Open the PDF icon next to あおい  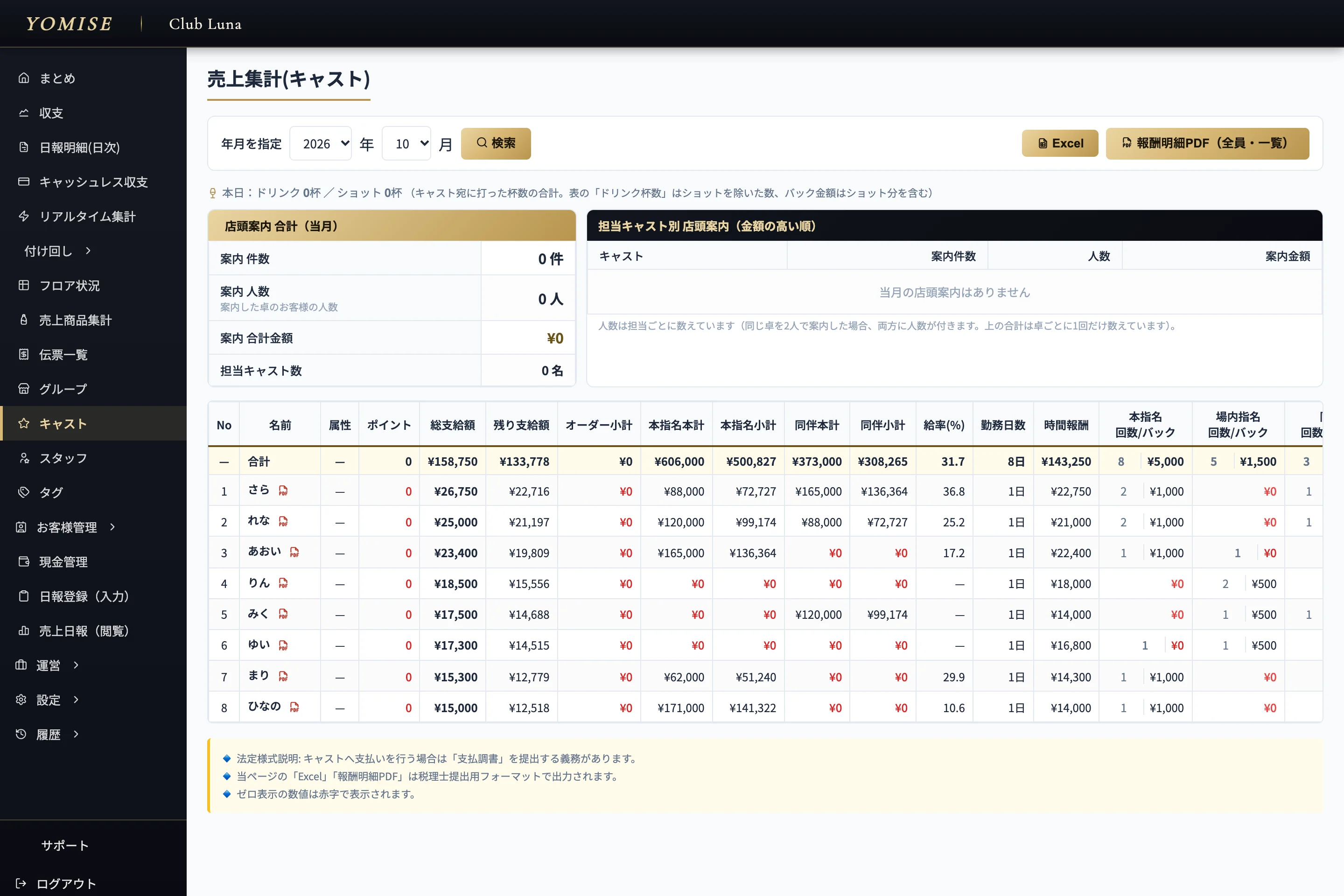(x=294, y=553)
